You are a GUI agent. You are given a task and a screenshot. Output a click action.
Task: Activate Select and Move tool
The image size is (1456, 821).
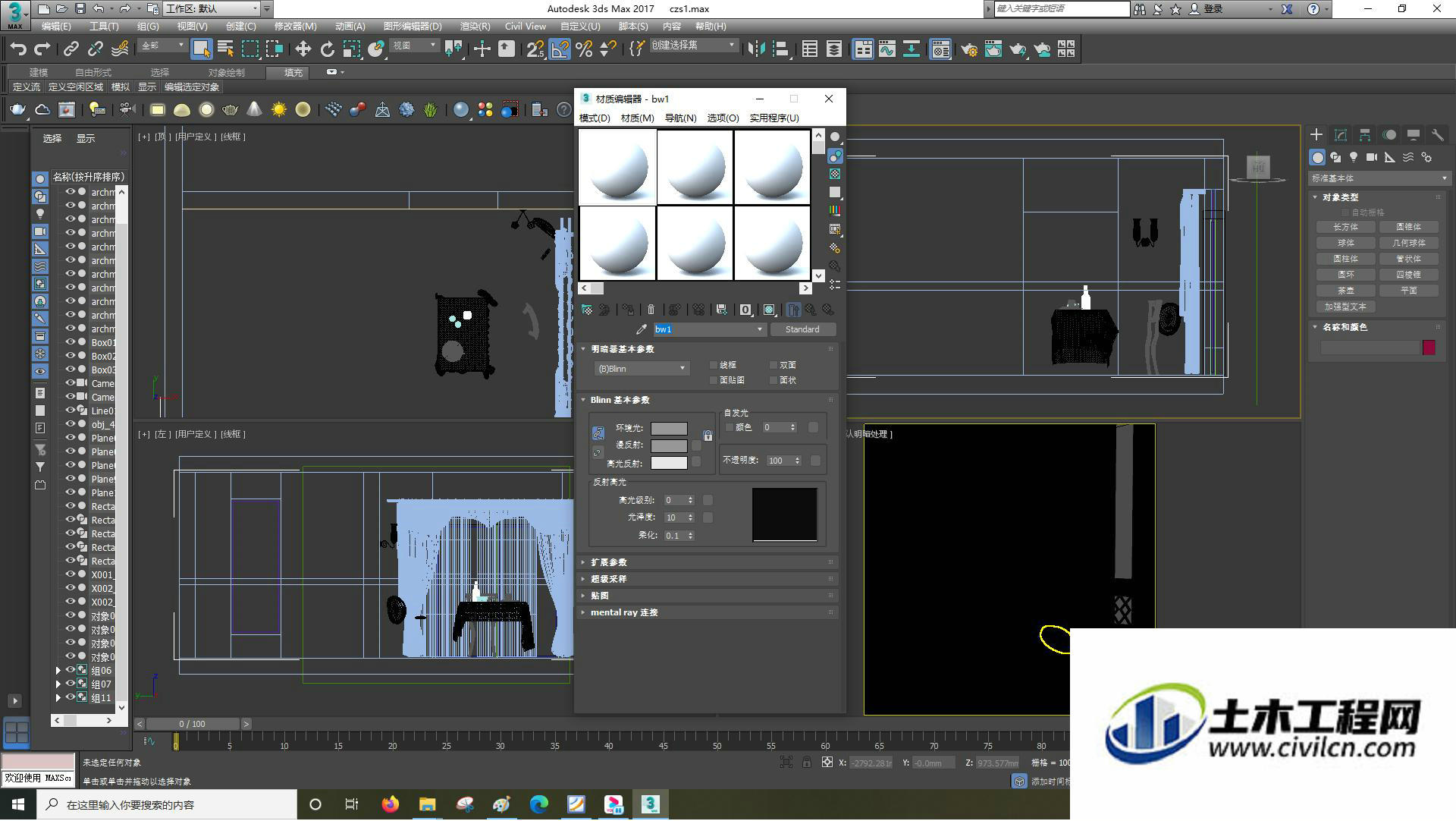[x=303, y=49]
